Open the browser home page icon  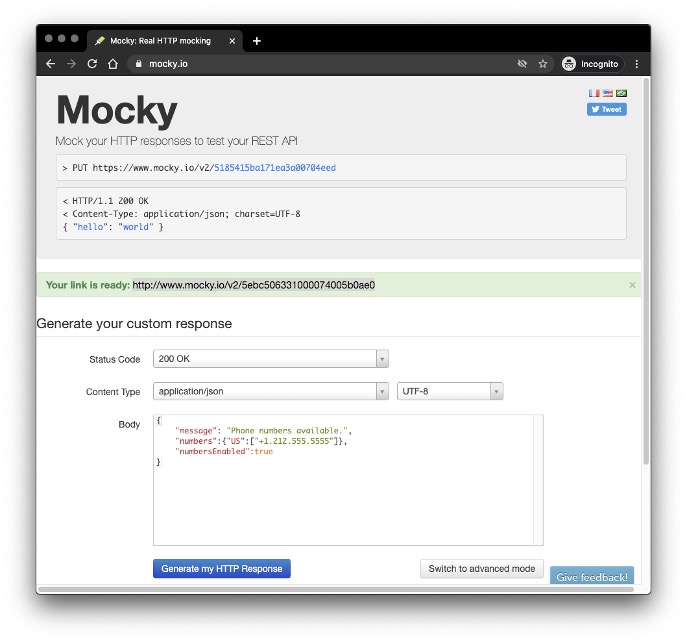(113, 64)
